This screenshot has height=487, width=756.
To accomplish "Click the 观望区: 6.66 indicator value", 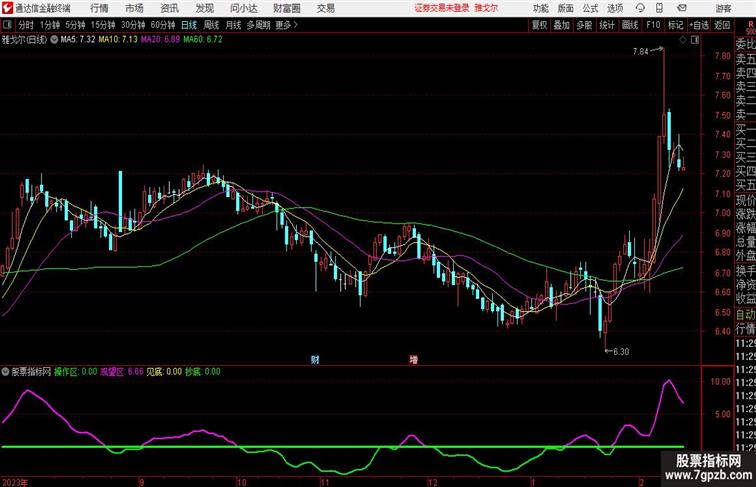I will [122, 372].
